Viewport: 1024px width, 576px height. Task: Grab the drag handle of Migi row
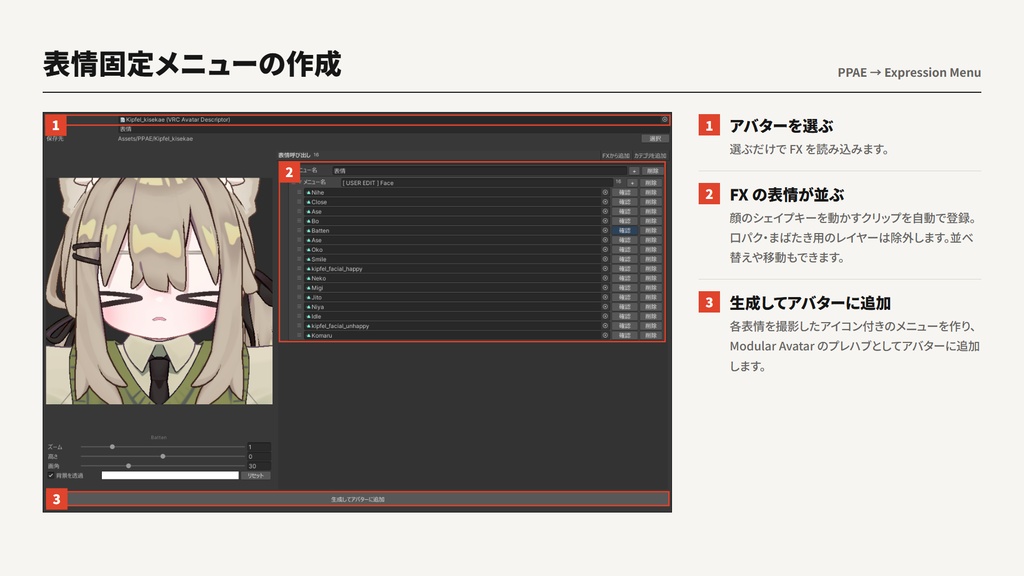point(299,287)
